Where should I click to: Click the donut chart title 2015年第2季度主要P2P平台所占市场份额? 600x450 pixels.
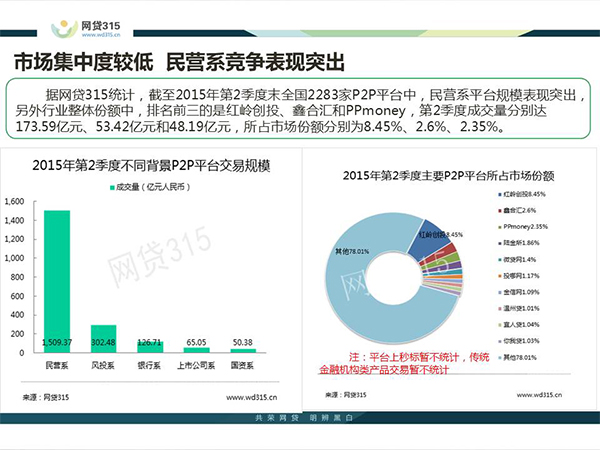(448, 176)
